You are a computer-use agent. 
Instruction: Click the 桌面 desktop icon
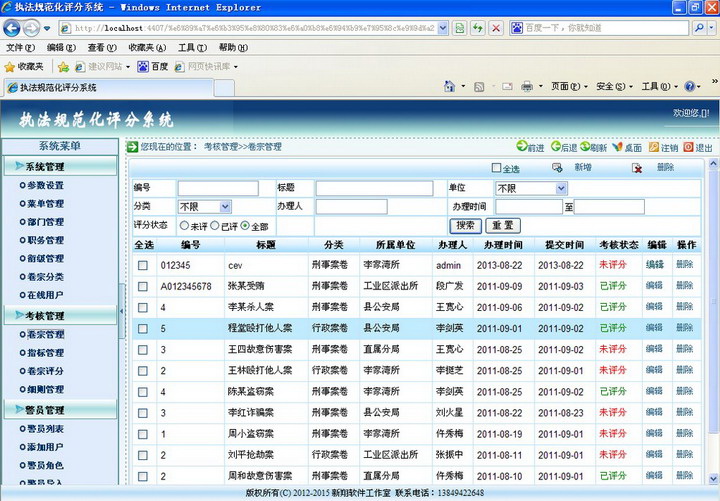click(x=617, y=147)
